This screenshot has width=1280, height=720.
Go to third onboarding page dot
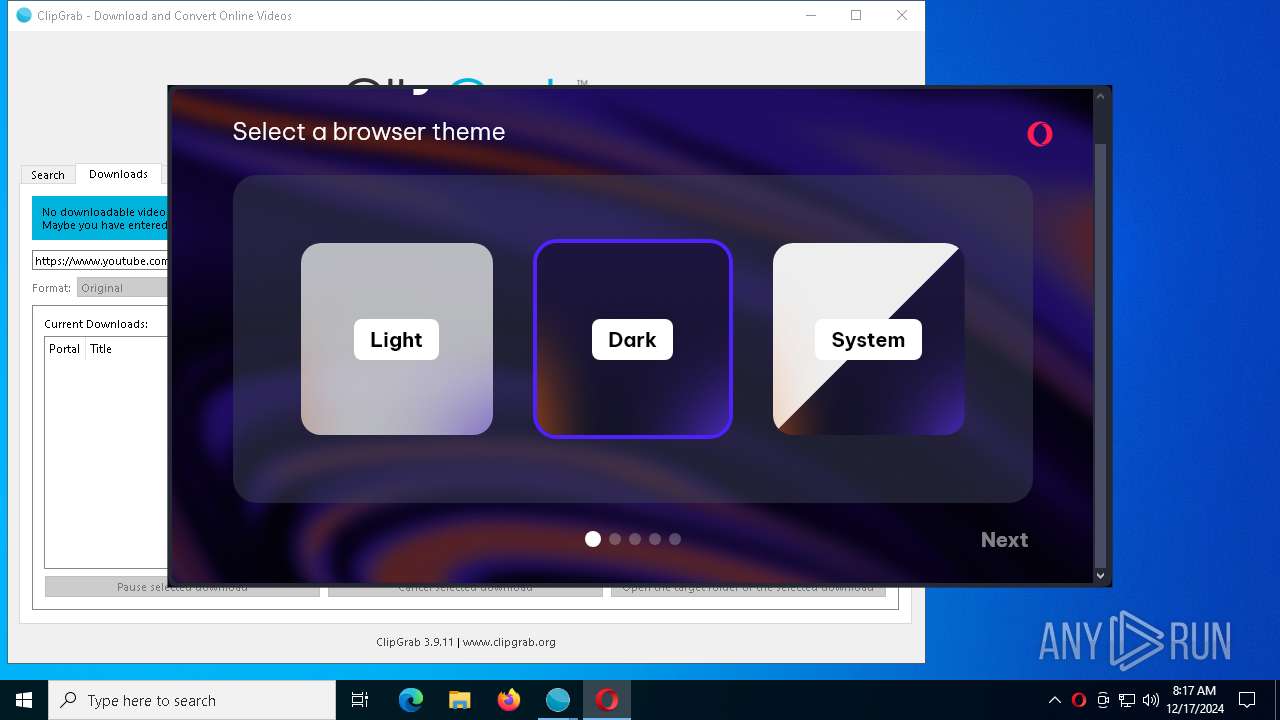(x=635, y=539)
